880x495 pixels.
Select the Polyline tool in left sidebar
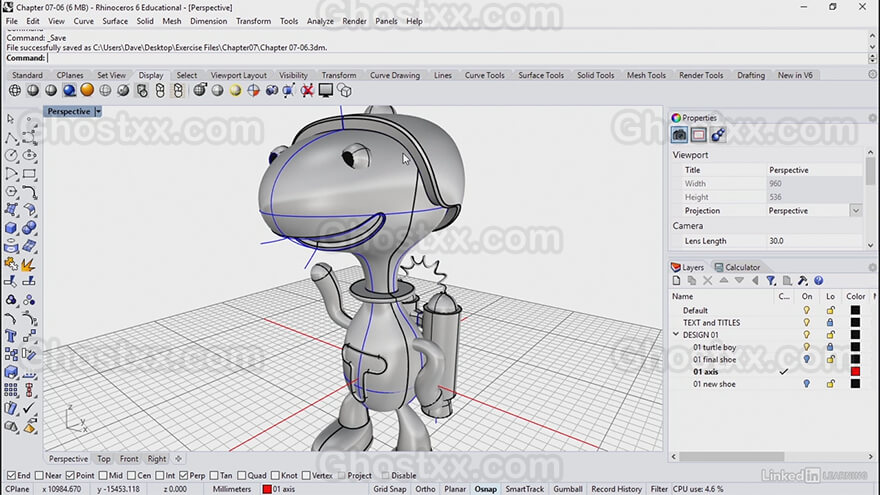11,137
